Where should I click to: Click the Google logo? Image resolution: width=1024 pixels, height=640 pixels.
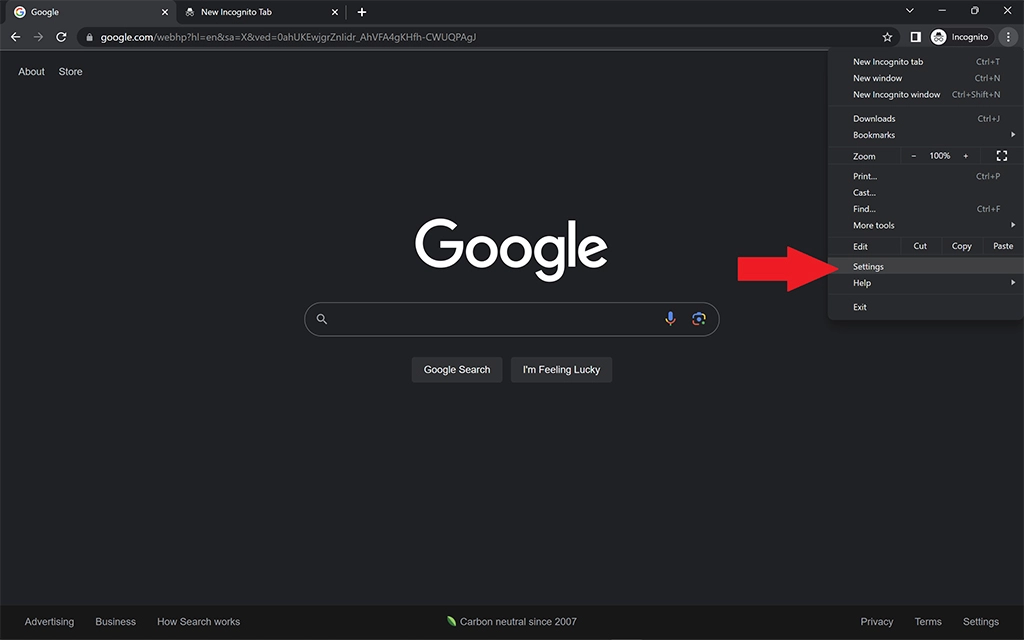pyautogui.click(x=511, y=249)
